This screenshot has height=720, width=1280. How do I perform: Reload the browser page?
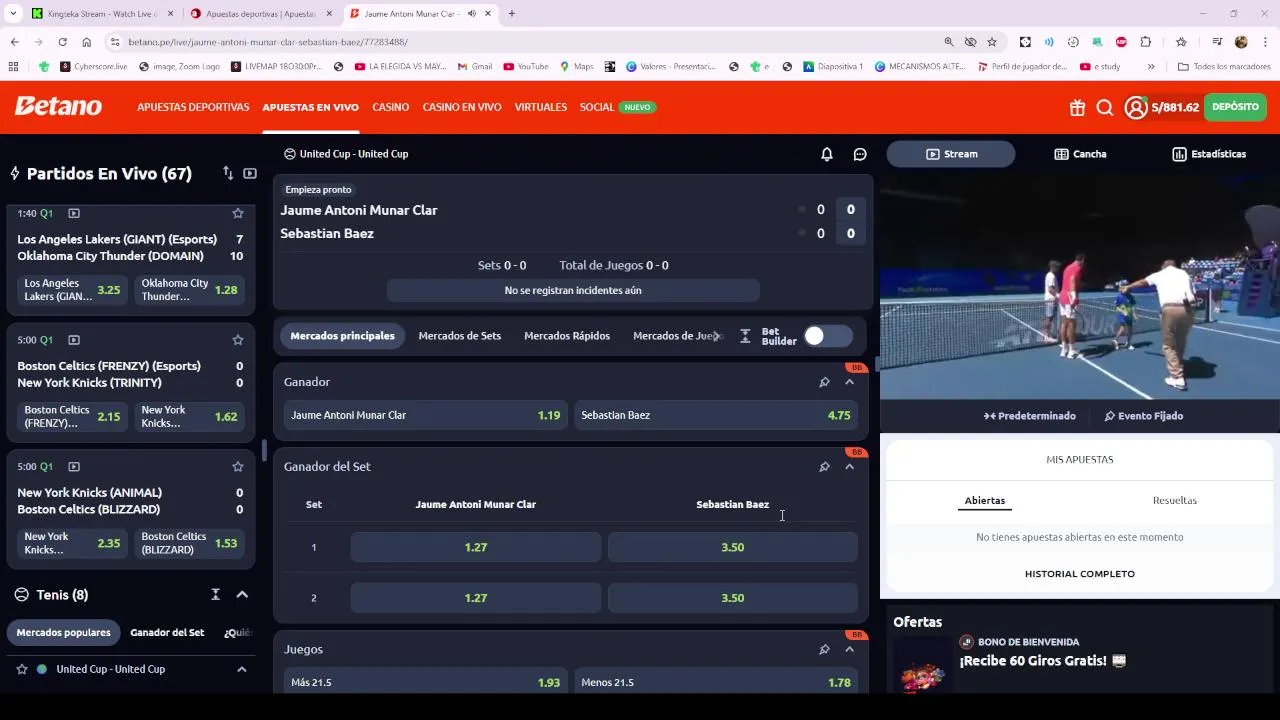click(62, 42)
